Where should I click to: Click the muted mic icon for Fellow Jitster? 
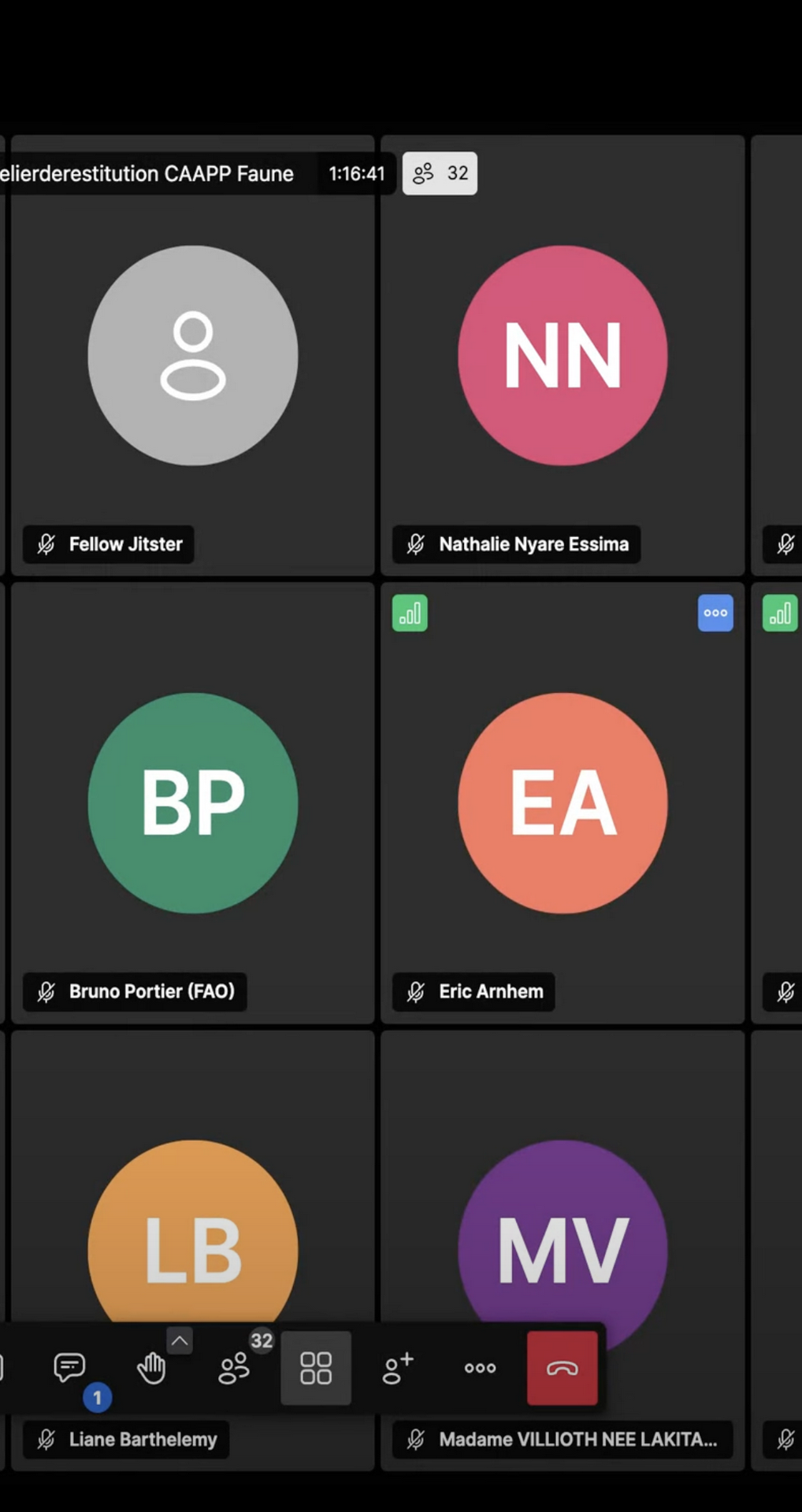point(46,544)
